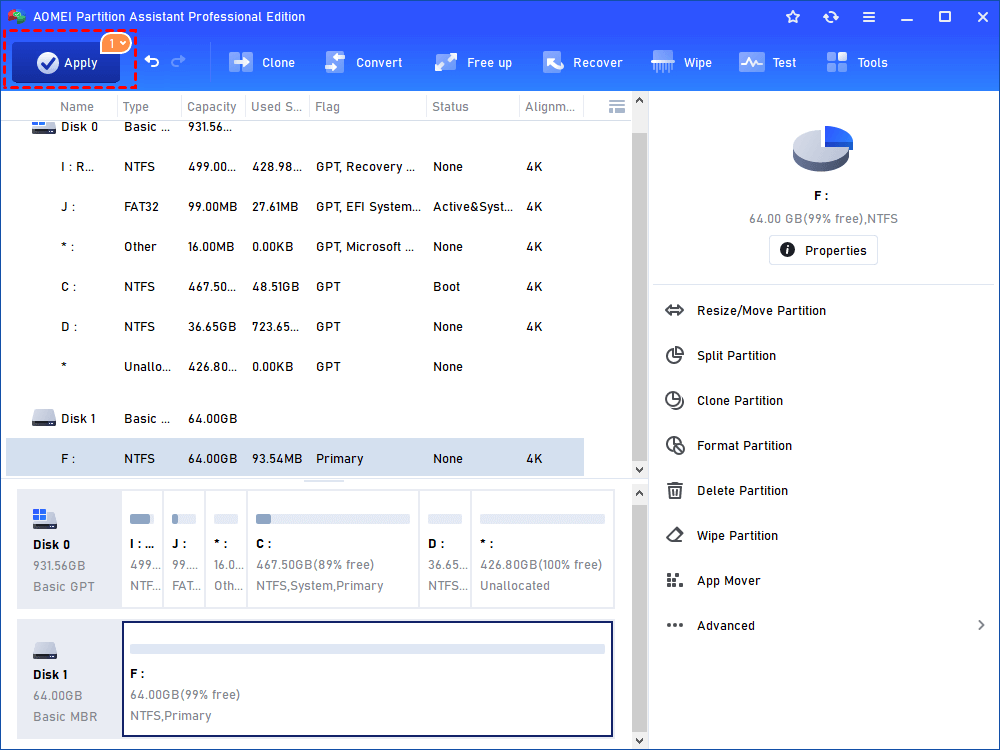This screenshot has height=750, width=1000.
Task: Click Disk 1 icon in disk map
Action: click(45, 651)
